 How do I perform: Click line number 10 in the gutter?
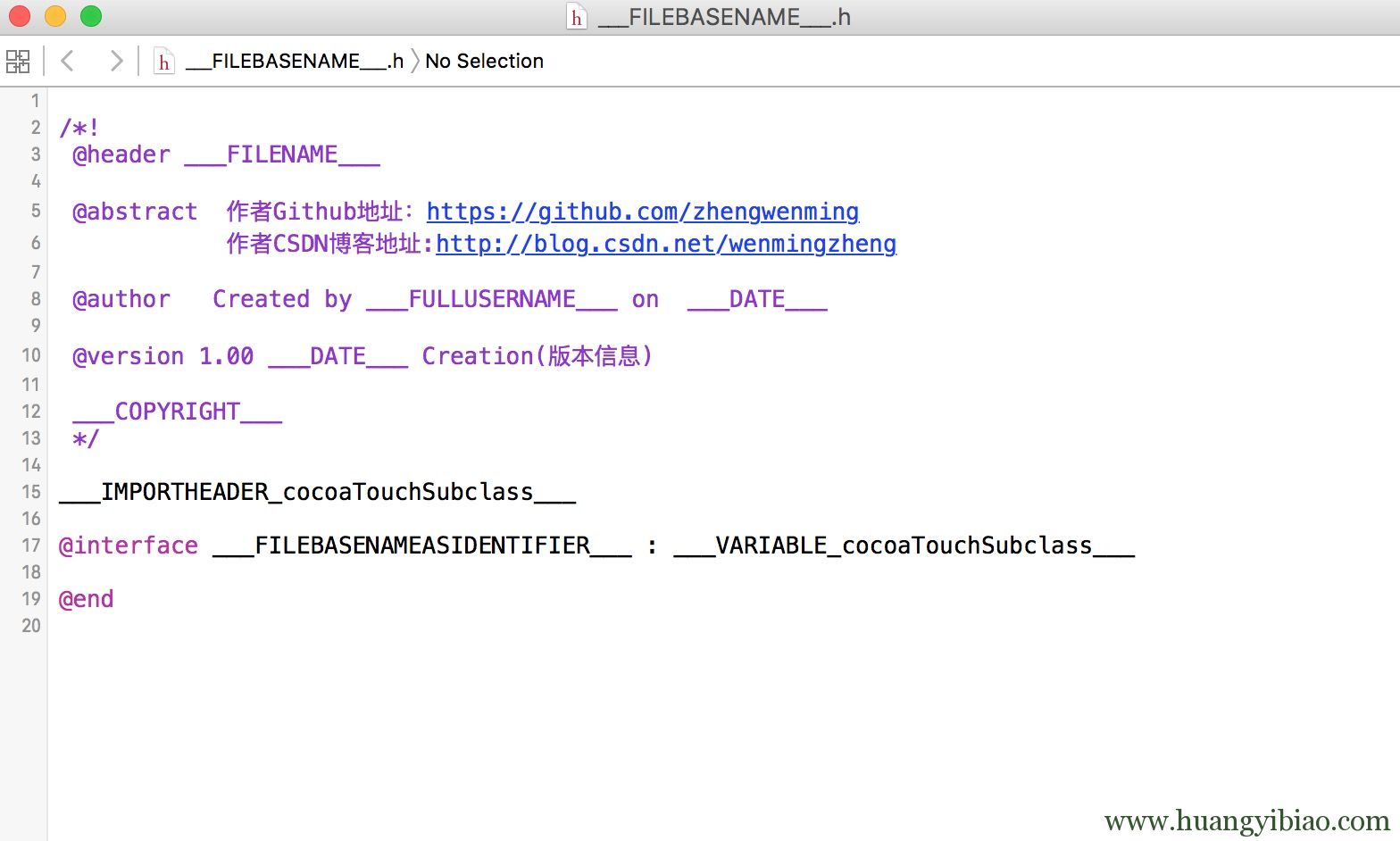coord(31,355)
